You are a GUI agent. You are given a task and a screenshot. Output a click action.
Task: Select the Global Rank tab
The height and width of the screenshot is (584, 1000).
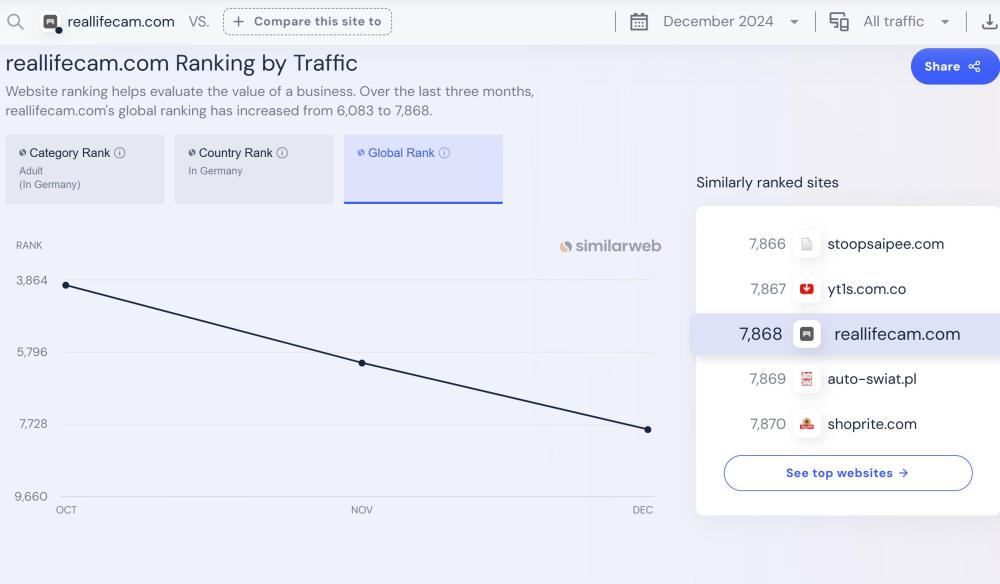pyautogui.click(x=423, y=169)
